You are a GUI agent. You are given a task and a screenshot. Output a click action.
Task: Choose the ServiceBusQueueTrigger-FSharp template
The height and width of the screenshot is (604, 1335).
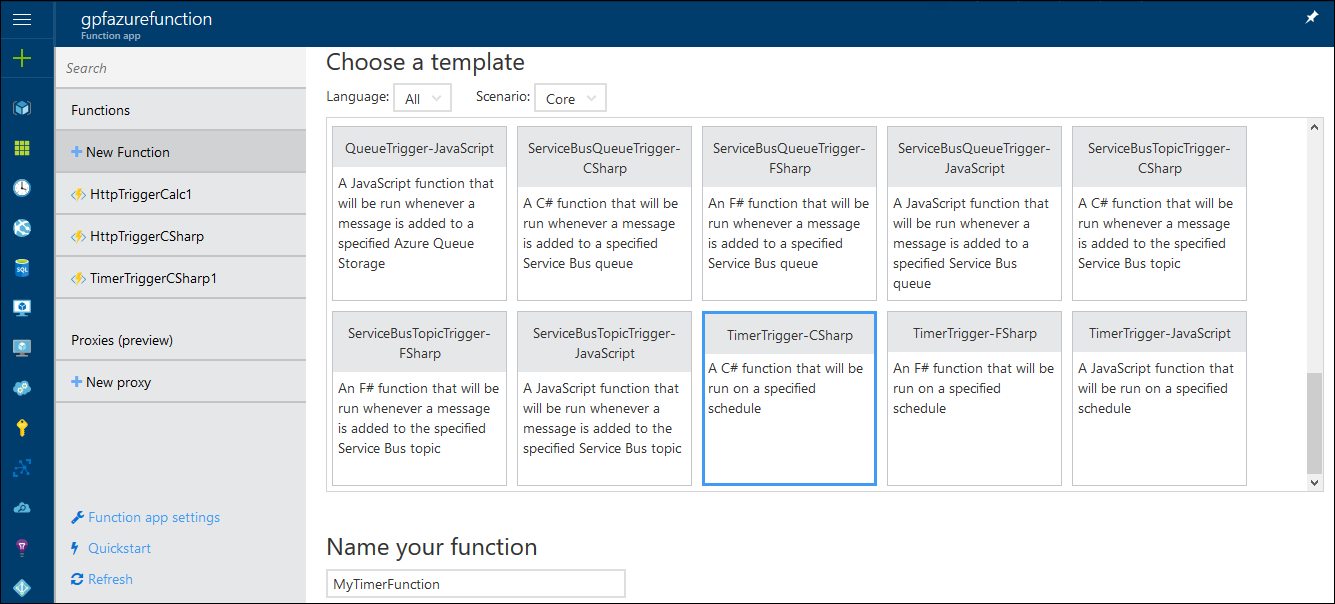(790, 213)
